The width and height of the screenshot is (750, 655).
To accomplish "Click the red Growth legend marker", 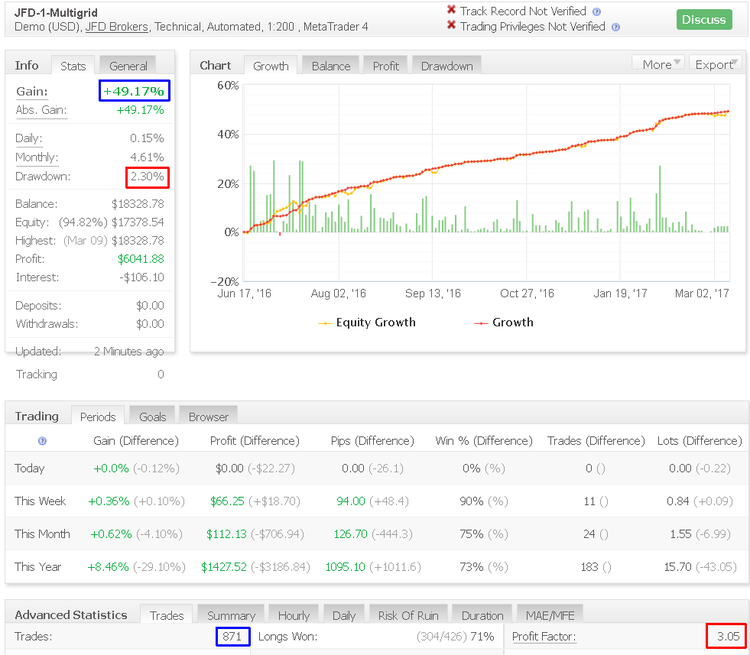I will (x=480, y=323).
